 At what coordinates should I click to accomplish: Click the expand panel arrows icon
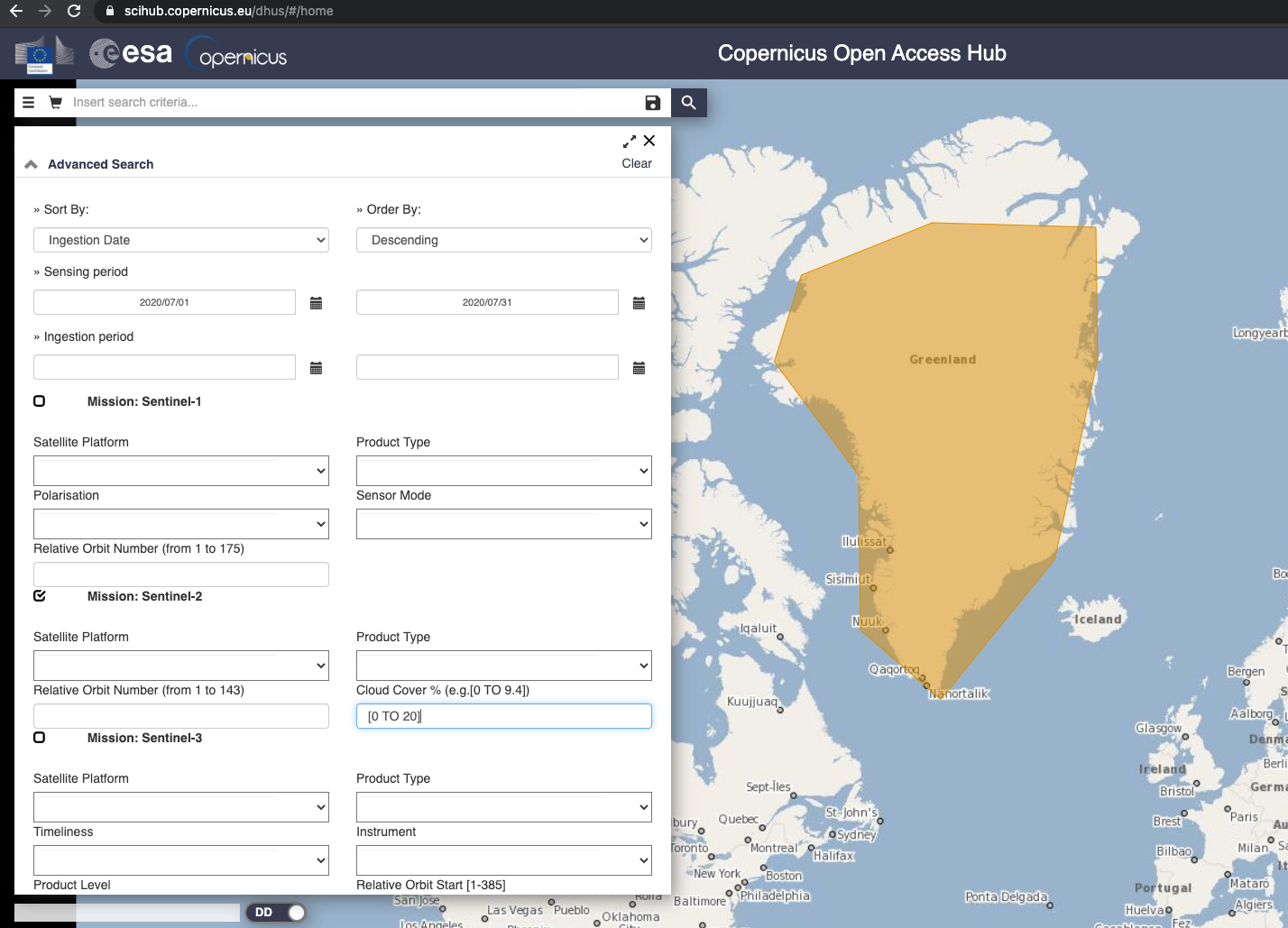(x=630, y=142)
